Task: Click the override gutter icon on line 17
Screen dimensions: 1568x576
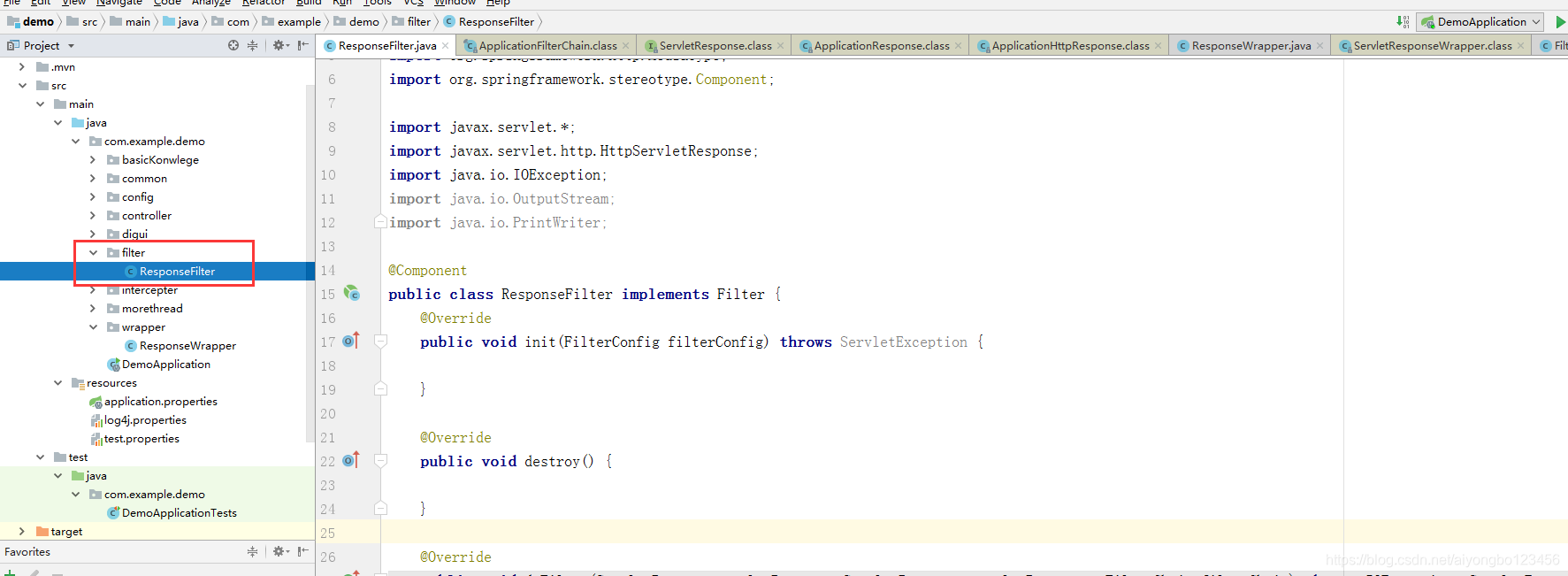Action: tap(351, 341)
